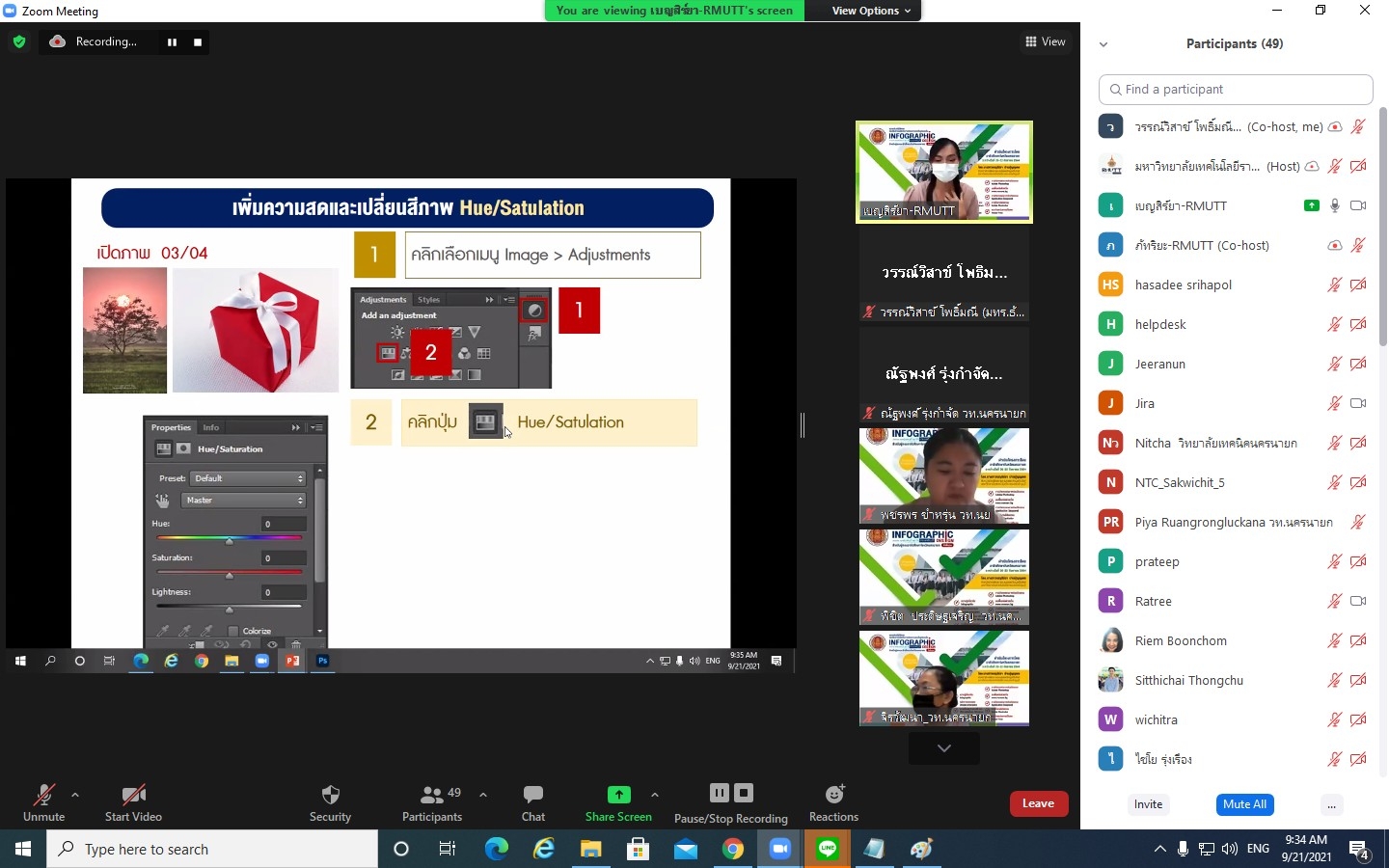This screenshot has height=868, width=1389.
Task: Click the Mute All button
Action: (1244, 804)
